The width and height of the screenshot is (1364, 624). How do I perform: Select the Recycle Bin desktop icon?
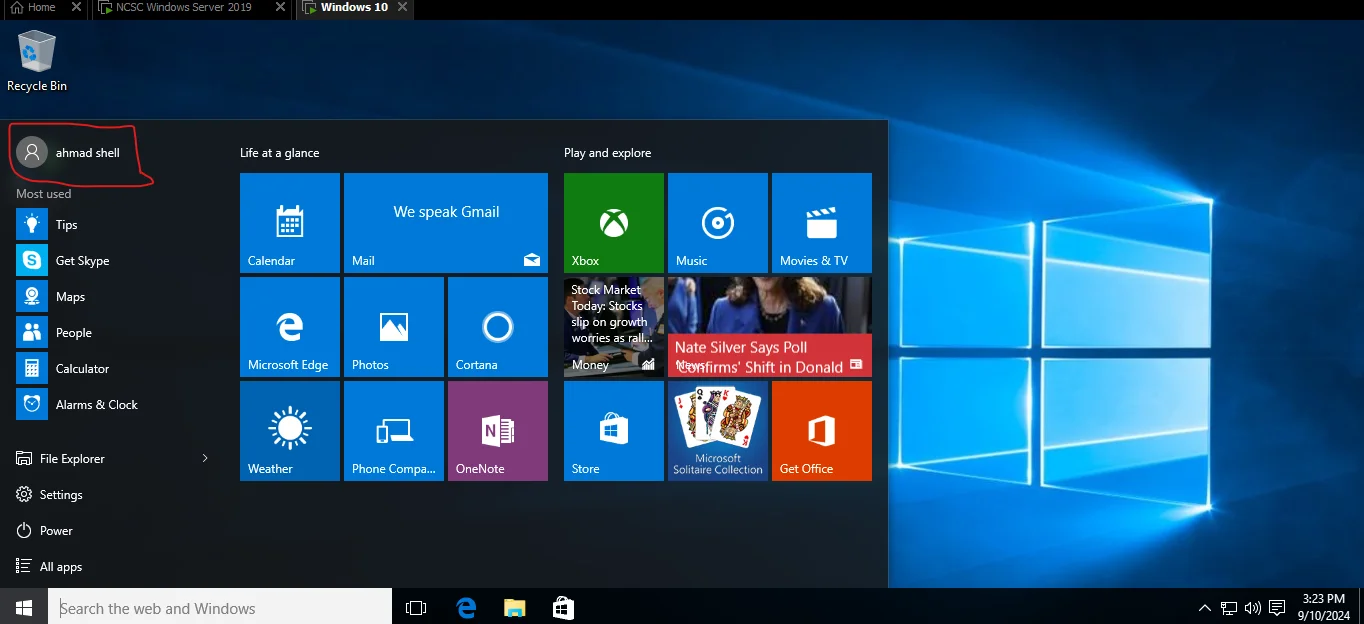(37, 60)
